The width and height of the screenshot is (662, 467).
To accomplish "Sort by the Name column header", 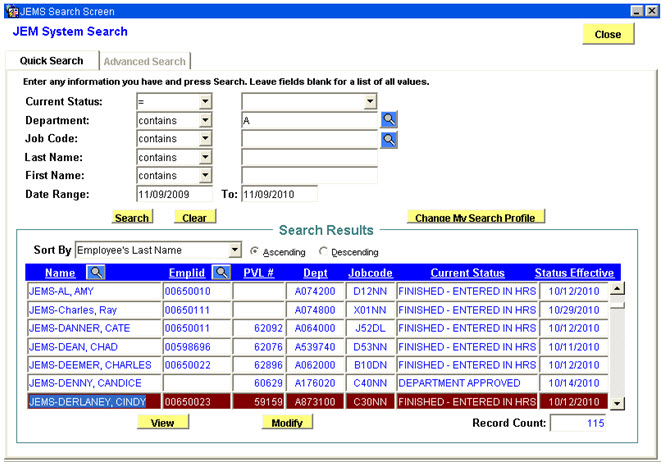I will pyautogui.click(x=60, y=273).
